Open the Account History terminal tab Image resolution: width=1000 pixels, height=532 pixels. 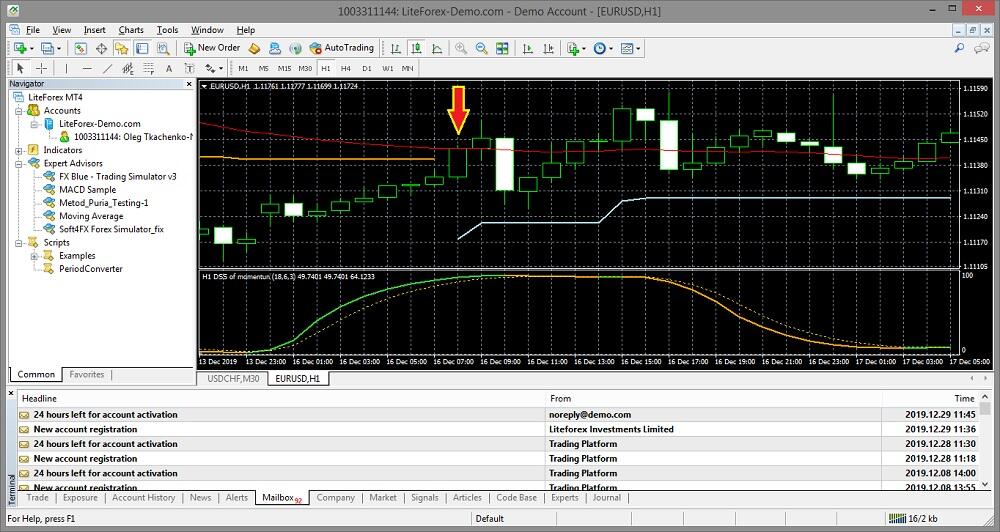coord(143,497)
